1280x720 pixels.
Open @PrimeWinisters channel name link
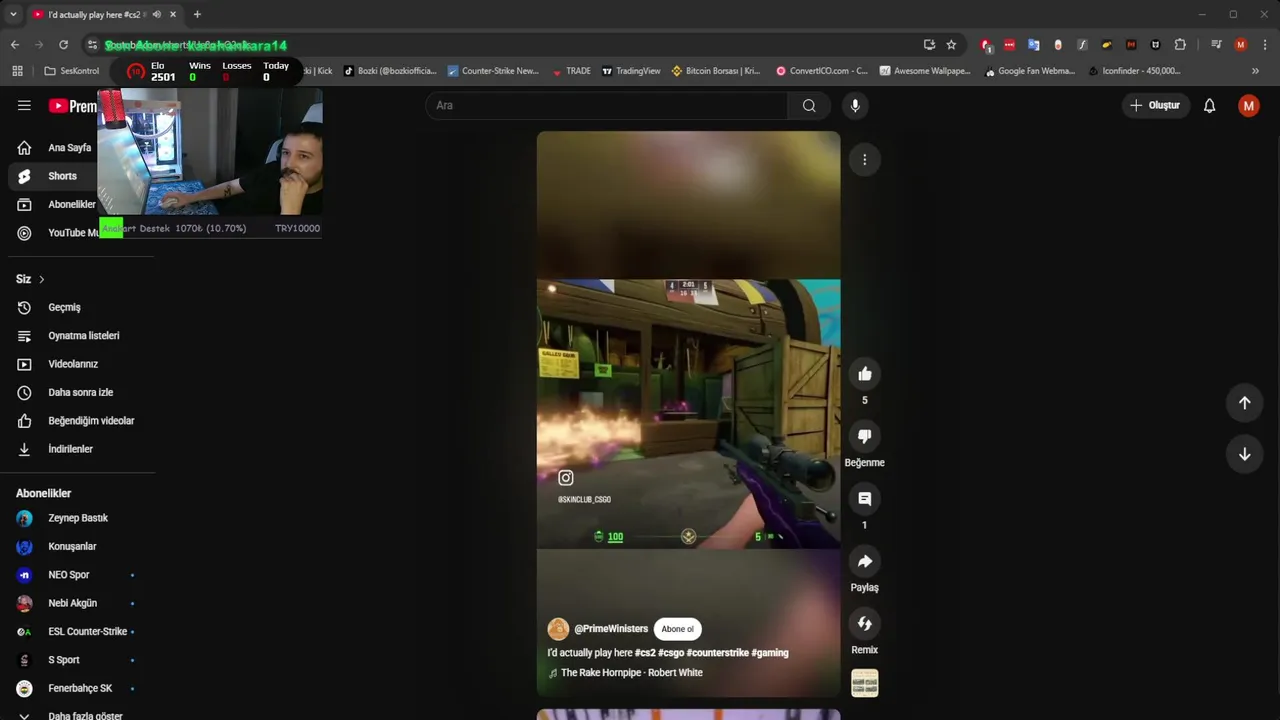coord(611,629)
